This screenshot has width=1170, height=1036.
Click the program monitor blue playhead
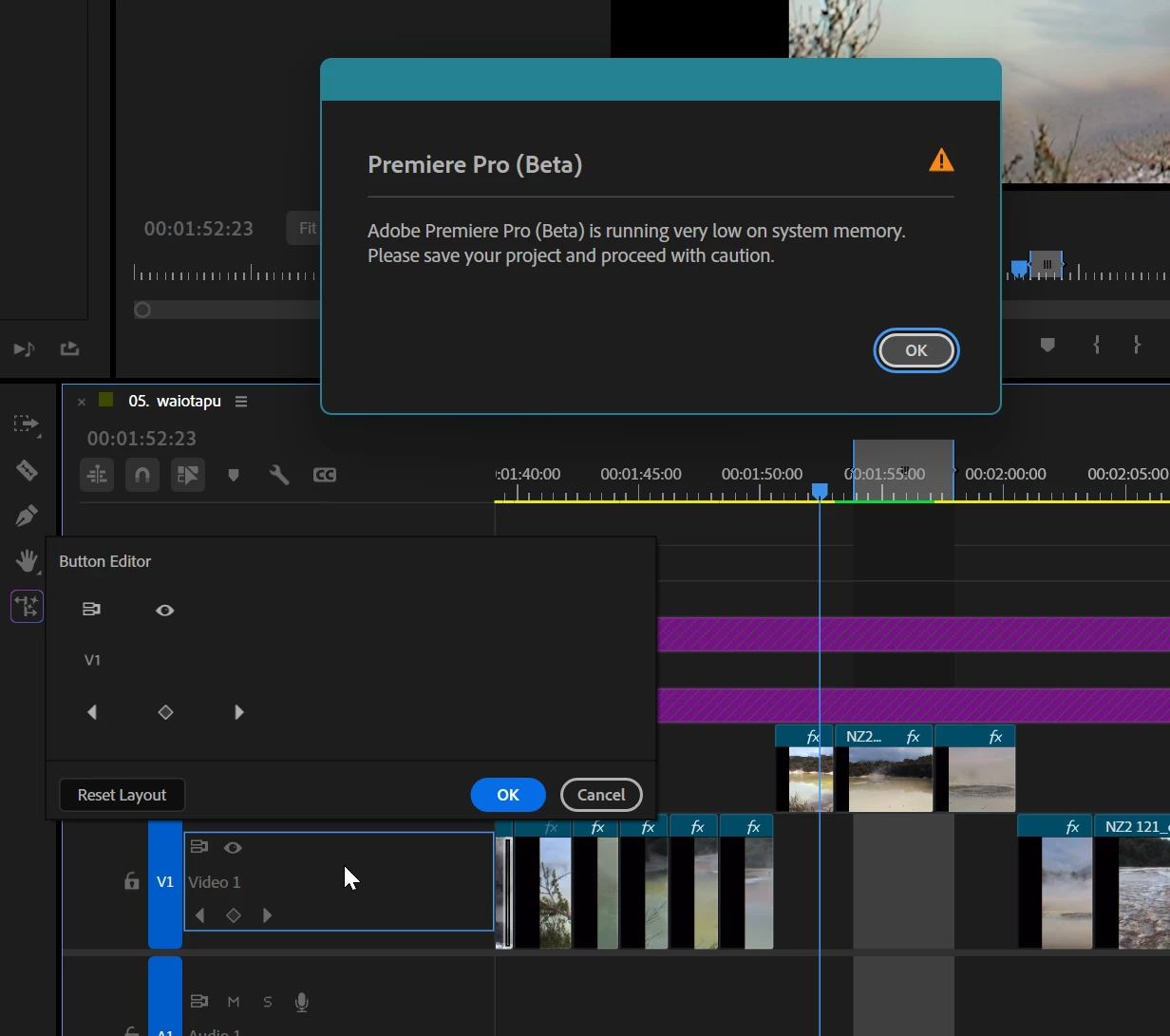(x=1019, y=269)
